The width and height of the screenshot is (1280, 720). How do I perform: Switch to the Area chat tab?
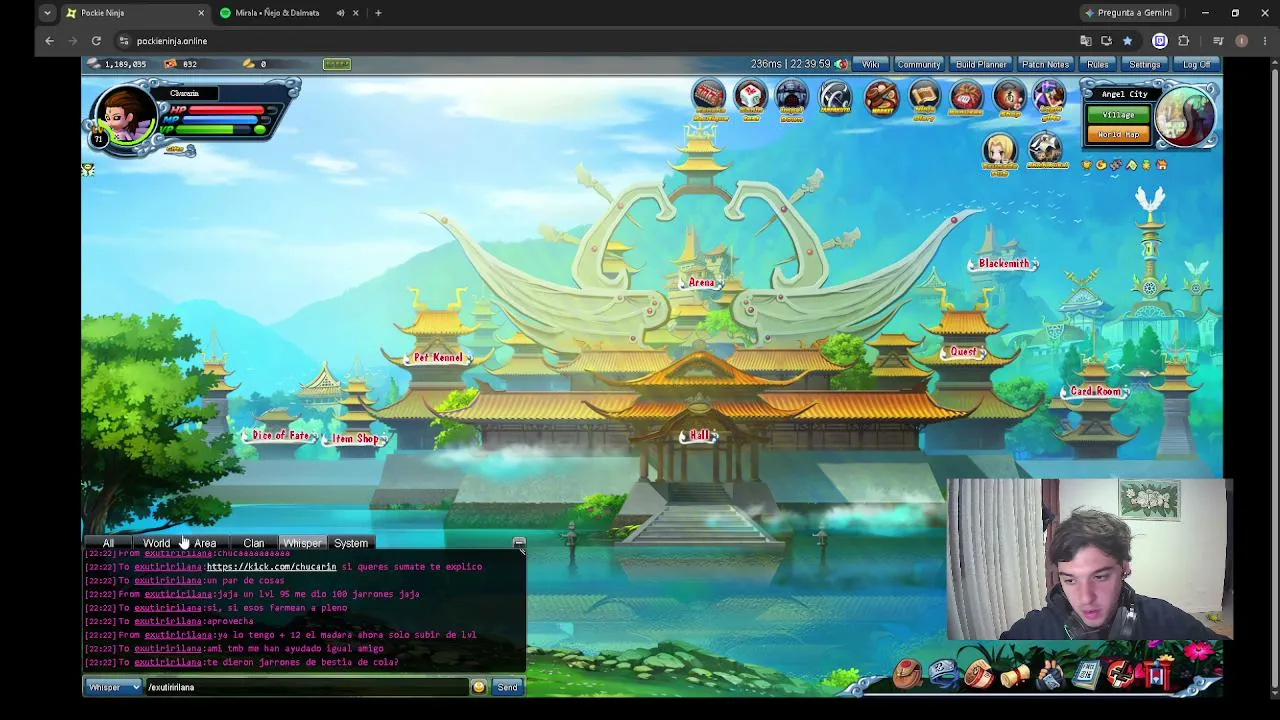(x=205, y=543)
